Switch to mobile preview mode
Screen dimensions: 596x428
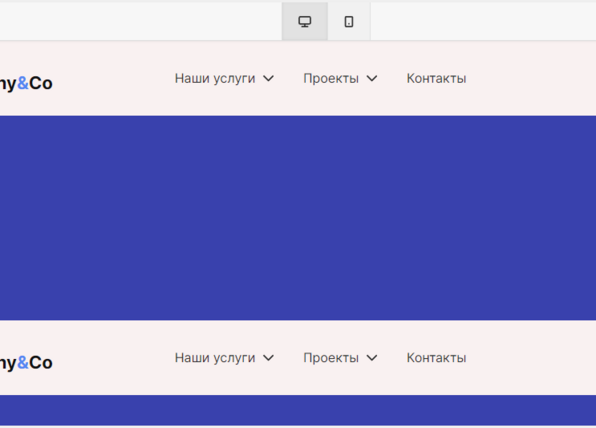click(349, 21)
